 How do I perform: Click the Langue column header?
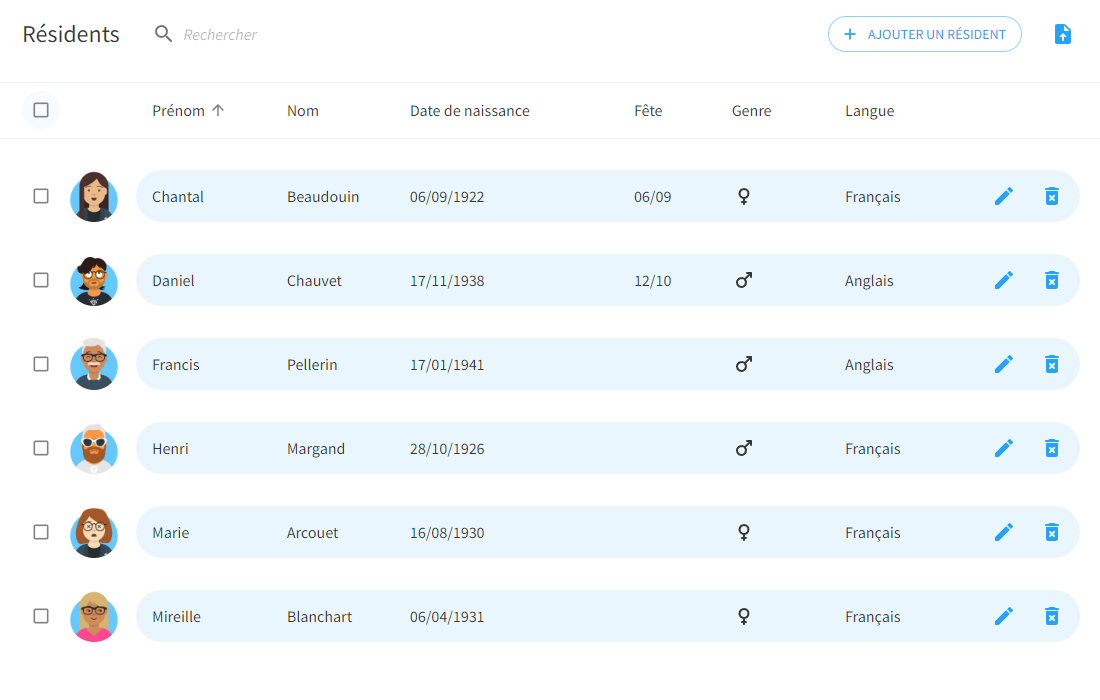(869, 111)
